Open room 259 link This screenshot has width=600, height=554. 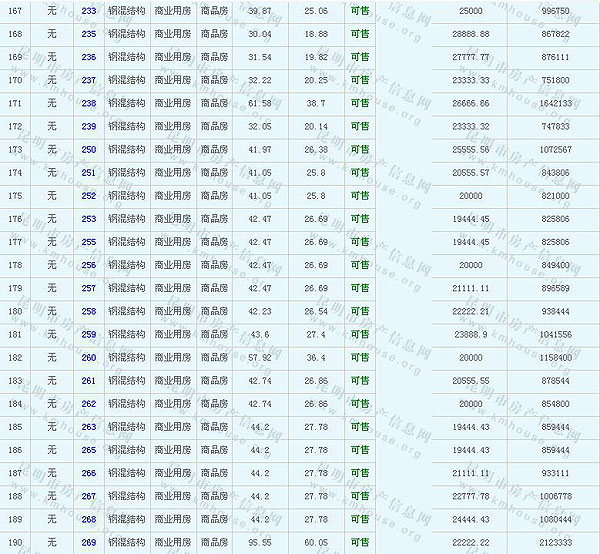(x=89, y=335)
